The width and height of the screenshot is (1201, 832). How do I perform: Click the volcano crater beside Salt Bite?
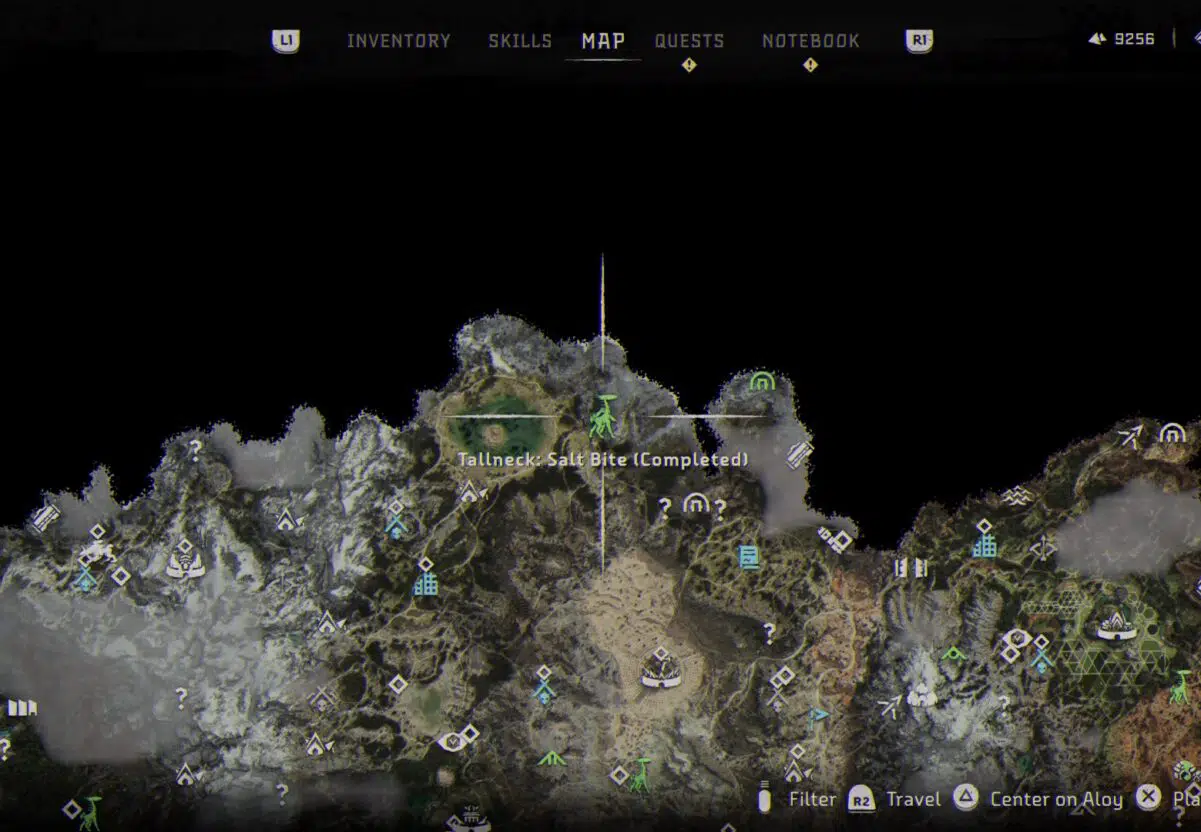click(x=496, y=433)
